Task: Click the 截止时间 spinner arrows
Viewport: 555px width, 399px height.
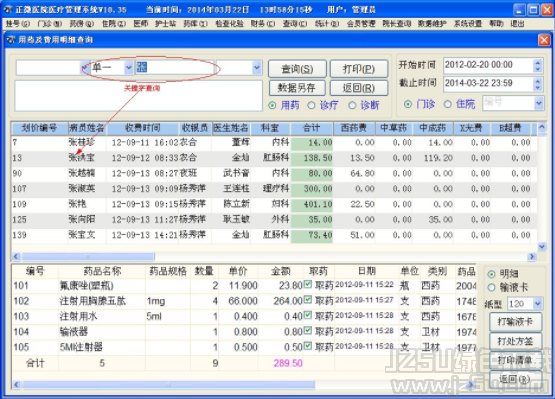Action: (538, 84)
